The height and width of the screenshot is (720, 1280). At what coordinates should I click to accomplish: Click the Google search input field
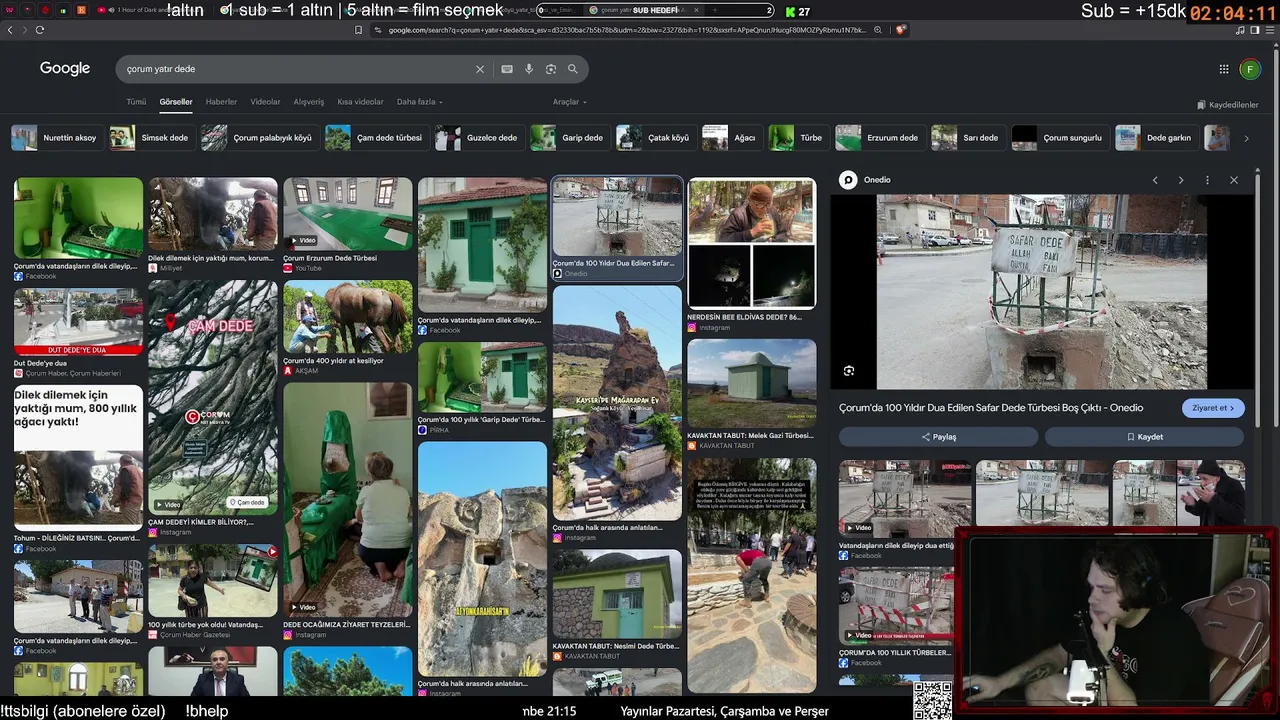(x=295, y=69)
